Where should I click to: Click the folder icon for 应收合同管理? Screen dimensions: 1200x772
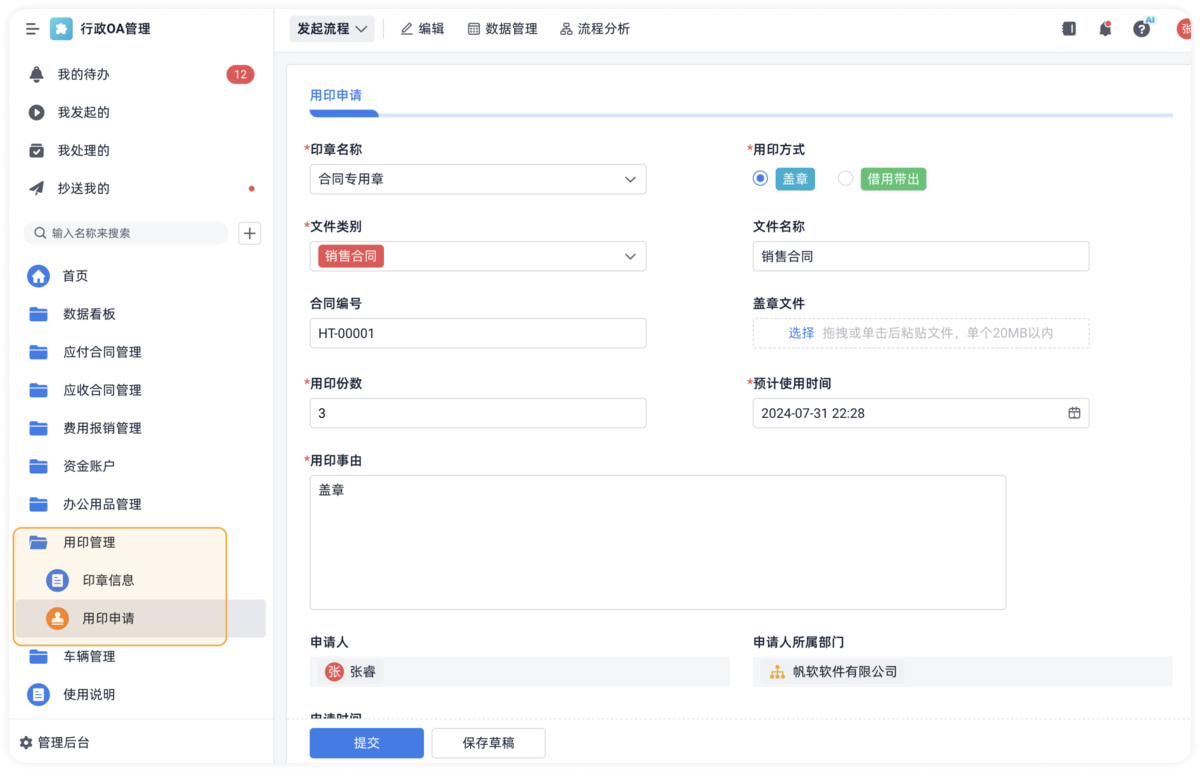point(38,390)
